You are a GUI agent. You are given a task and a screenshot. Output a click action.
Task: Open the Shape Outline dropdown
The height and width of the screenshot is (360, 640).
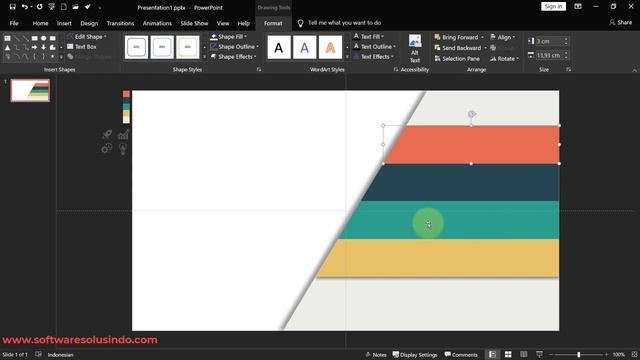tap(234, 47)
